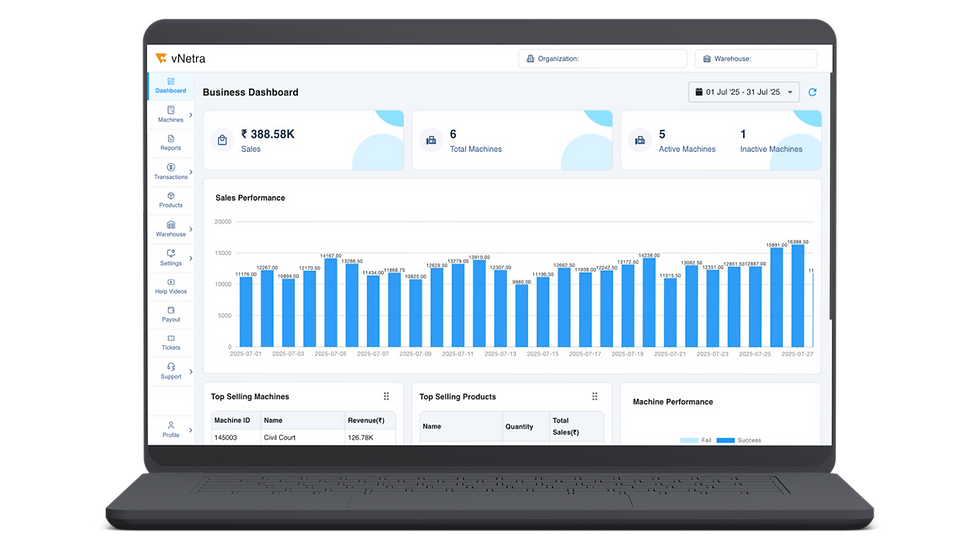Click the Top Selling Products title
Image resolution: width=980 pixels, height=551 pixels.
[458, 397]
